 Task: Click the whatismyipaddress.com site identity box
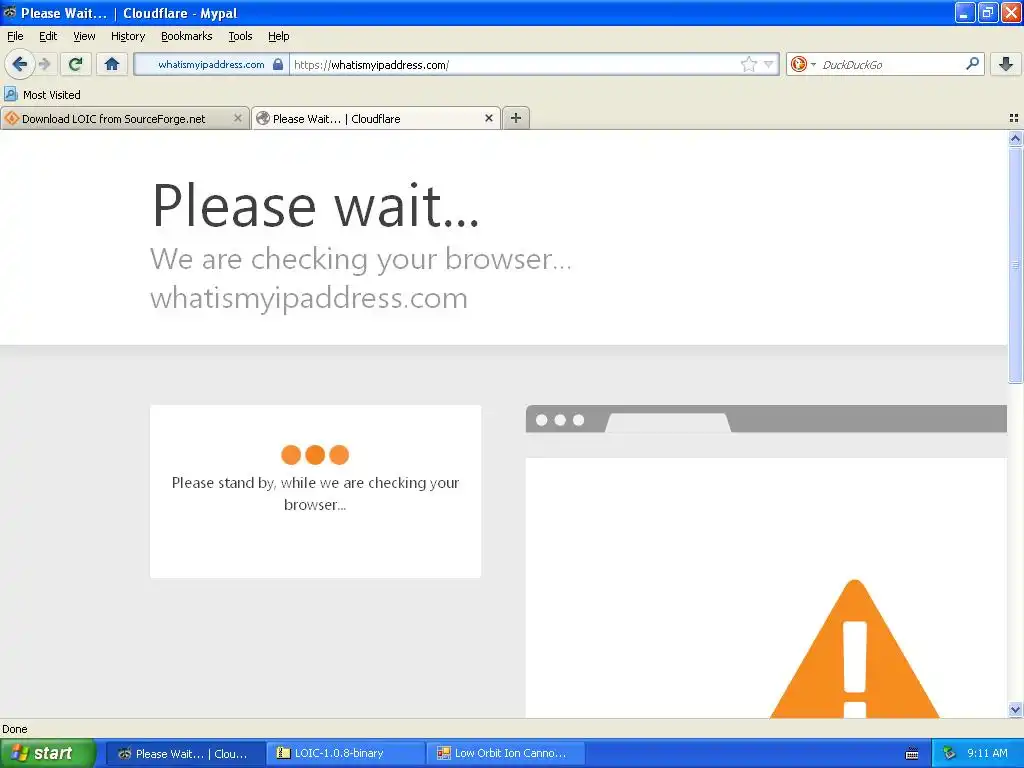212,64
